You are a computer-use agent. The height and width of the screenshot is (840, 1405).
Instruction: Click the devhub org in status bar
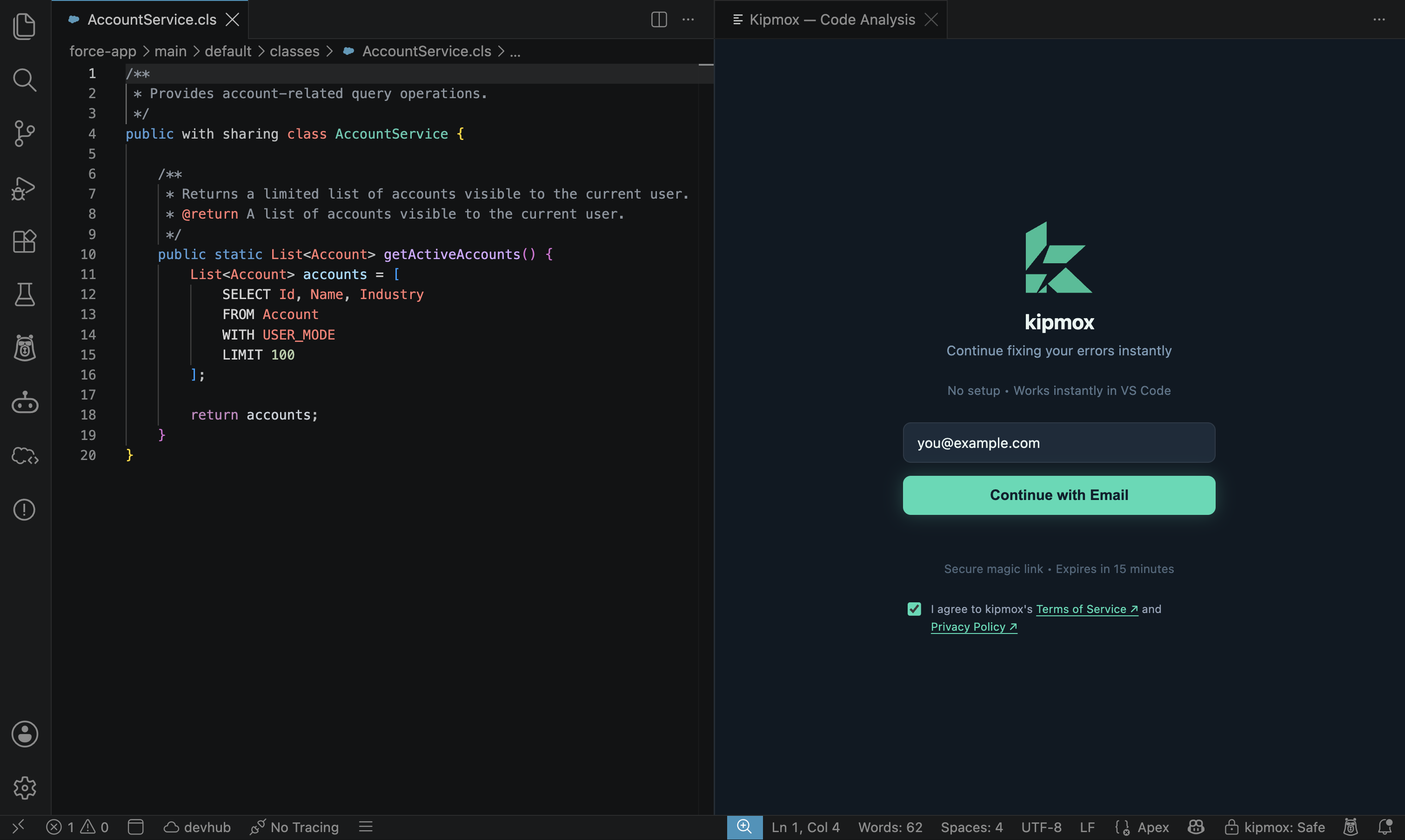coord(197,827)
